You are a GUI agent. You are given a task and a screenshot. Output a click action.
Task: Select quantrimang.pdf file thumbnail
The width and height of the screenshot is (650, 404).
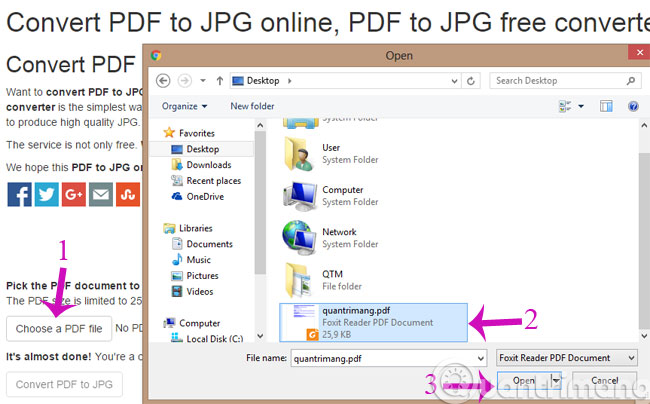coord(300,322)
